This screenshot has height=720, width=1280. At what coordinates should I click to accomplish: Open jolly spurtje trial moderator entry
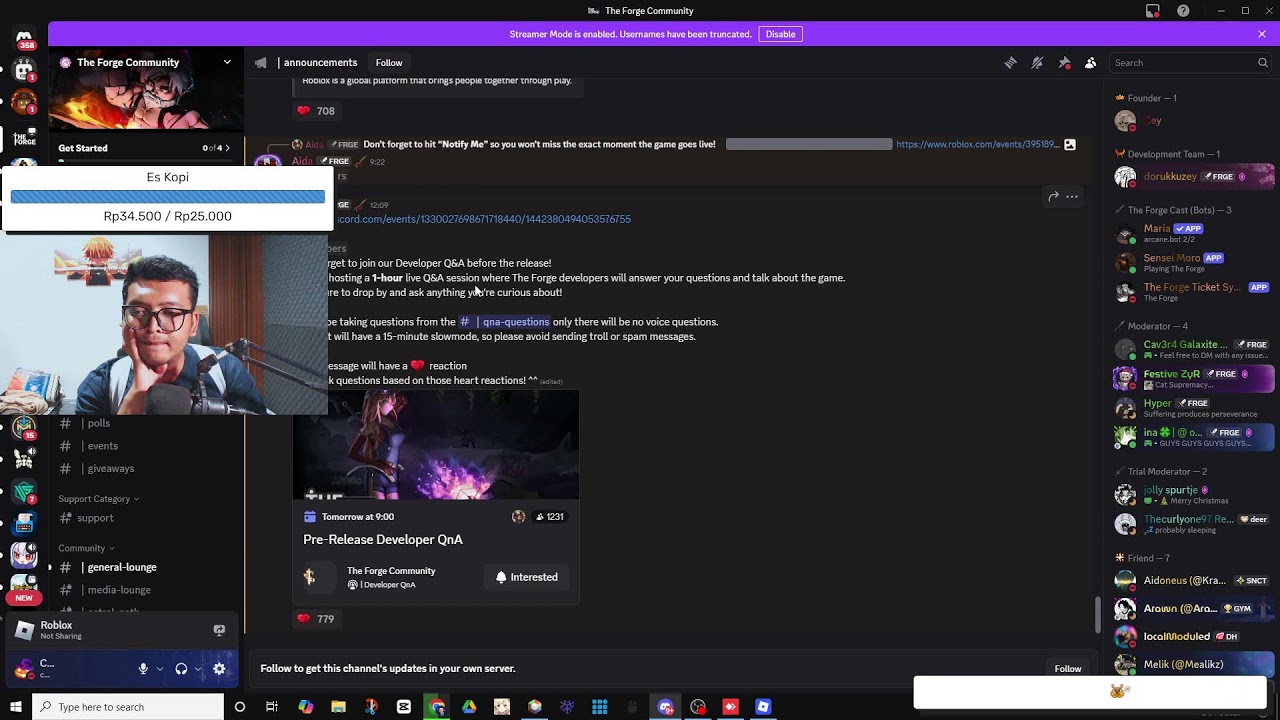click(x=1194, y=494)
